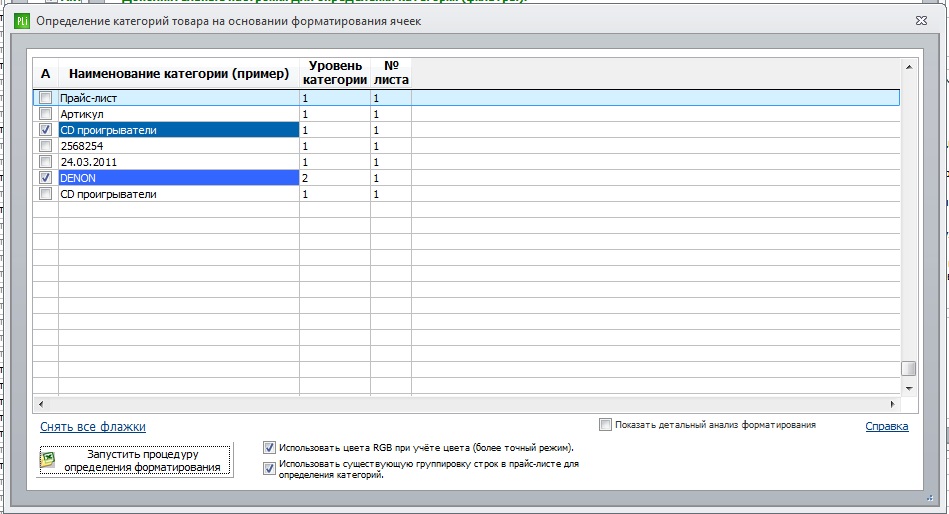This screenshot has height=514, width=949.
Task: Check the last CD проигрыватели row checkbox
Action: point(45,194)
